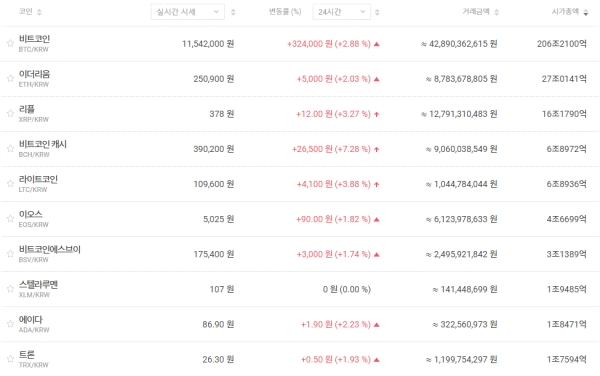600x376 pixels.
Task: Favorite the 비트코인 BTC/KRW star
Action: click(x=10, y=43)
